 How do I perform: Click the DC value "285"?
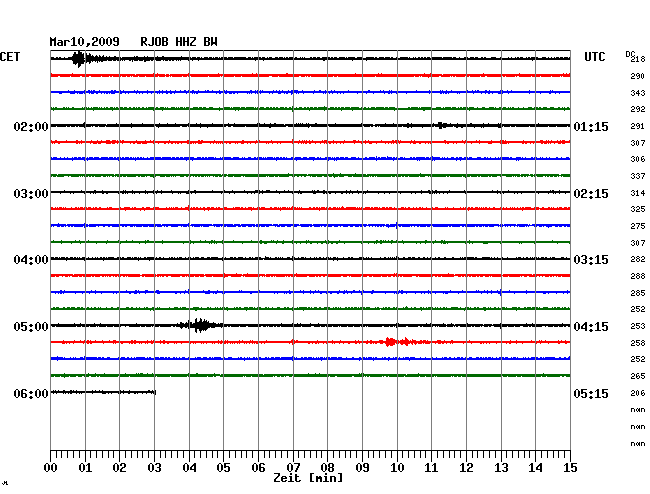point(638,293)
